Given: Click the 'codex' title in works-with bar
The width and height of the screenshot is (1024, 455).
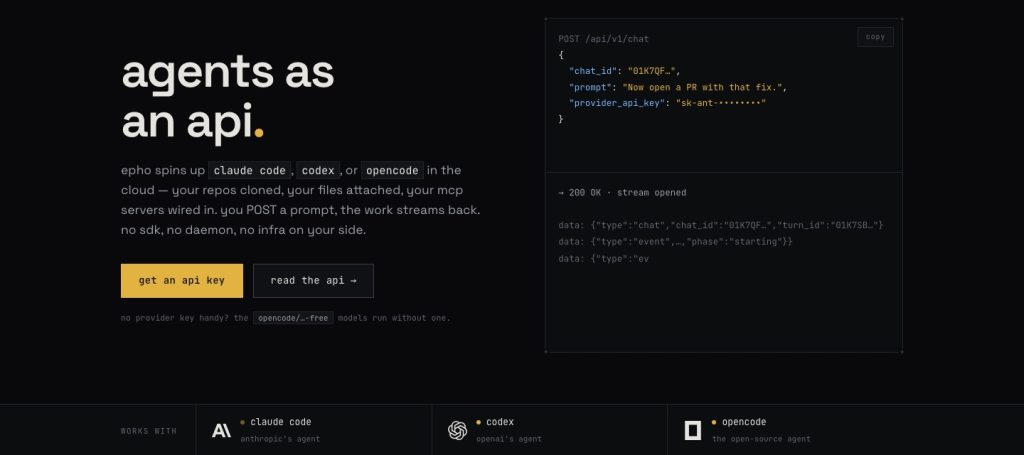Looking at the screenshot, I should [500, 422].
